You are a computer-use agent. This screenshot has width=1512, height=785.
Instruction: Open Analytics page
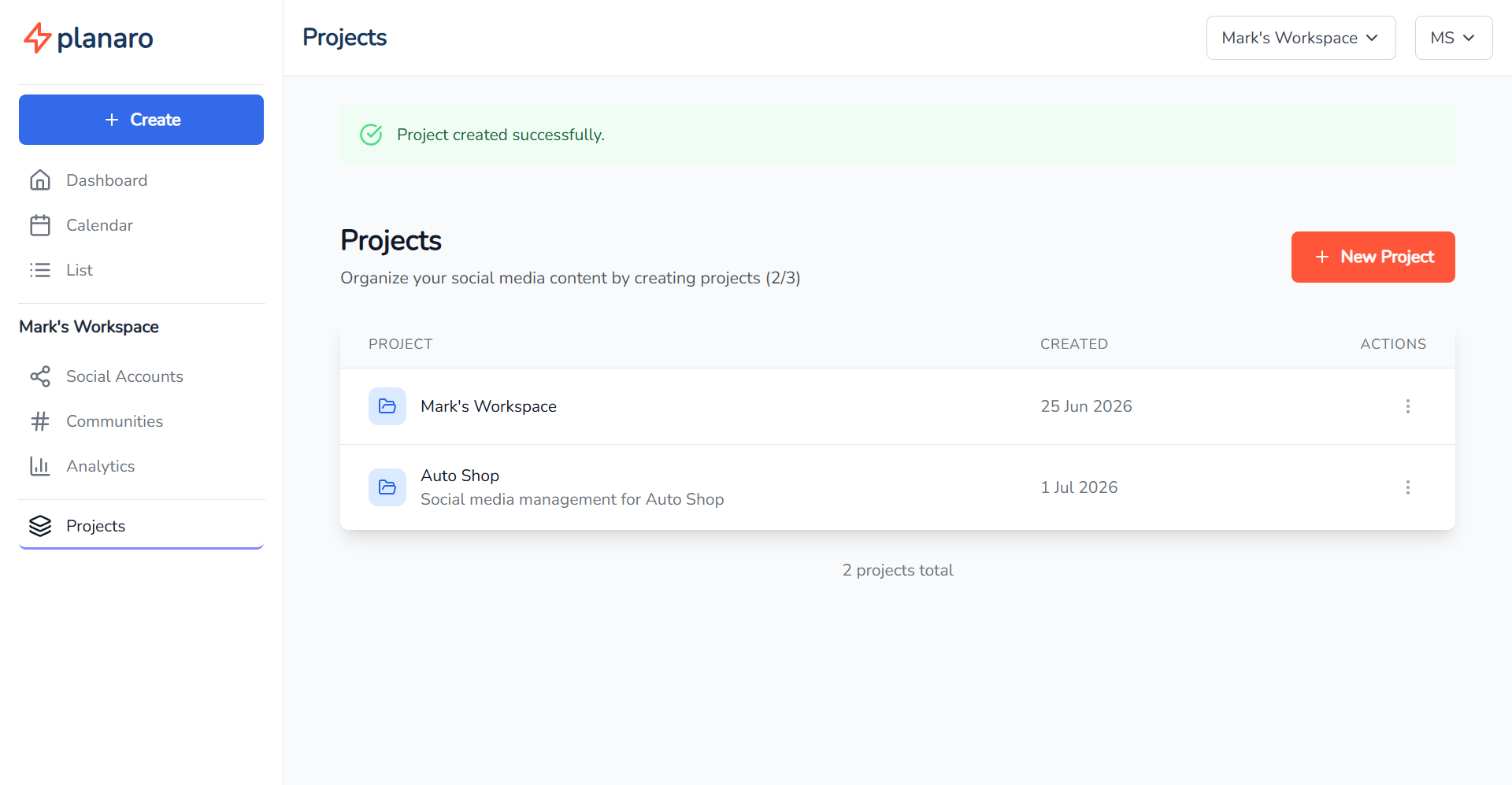[142, 466]
